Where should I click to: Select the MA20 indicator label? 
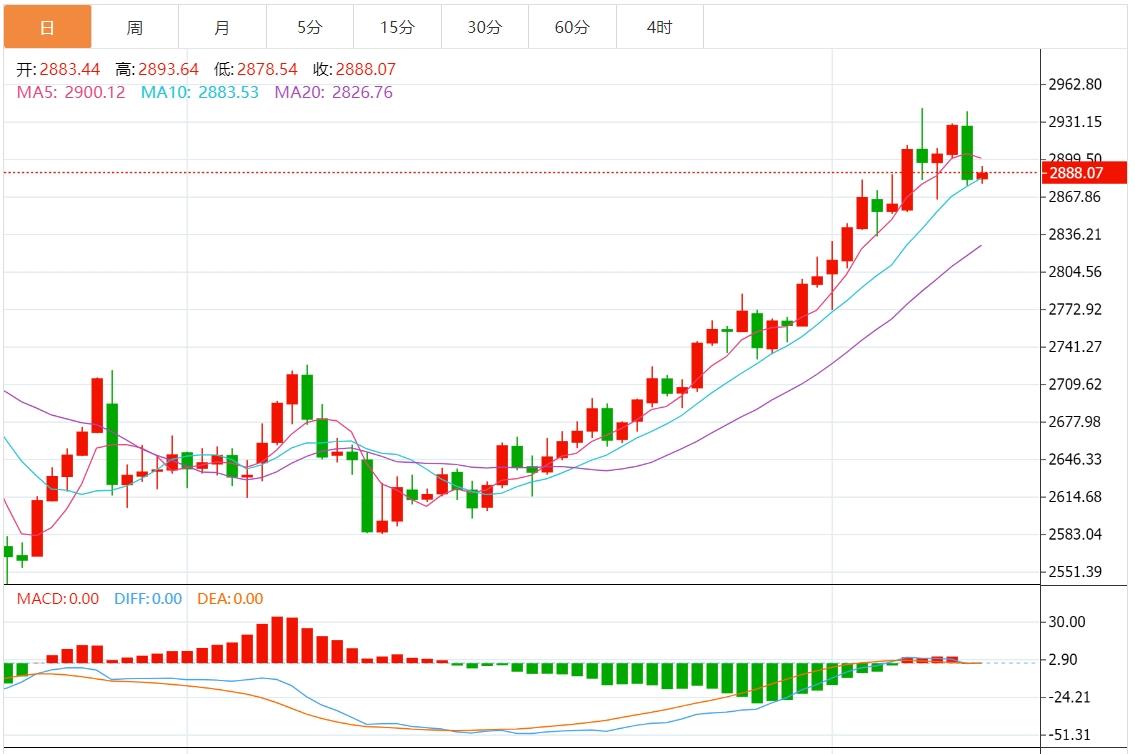[333, 92]
